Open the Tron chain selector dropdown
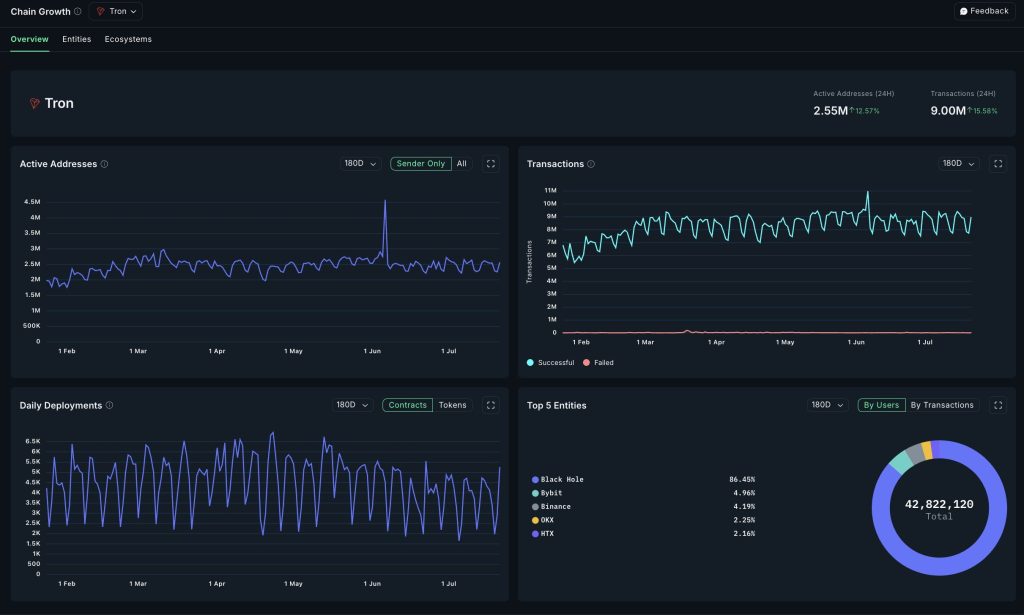1024x615 pixels. pyautogui.click(x=116, y=11)
